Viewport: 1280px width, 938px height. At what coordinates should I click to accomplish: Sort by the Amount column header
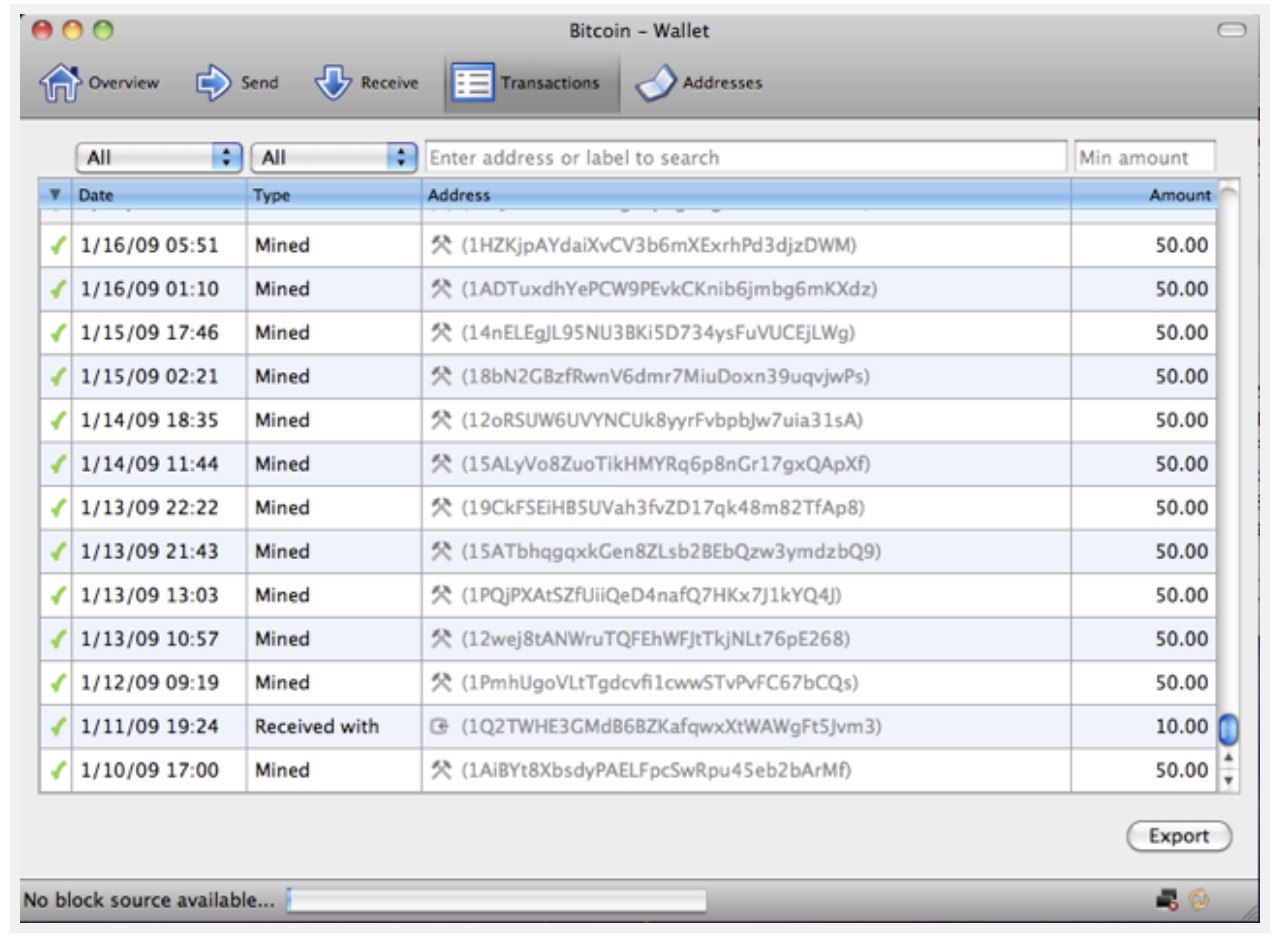[1143, 195]
